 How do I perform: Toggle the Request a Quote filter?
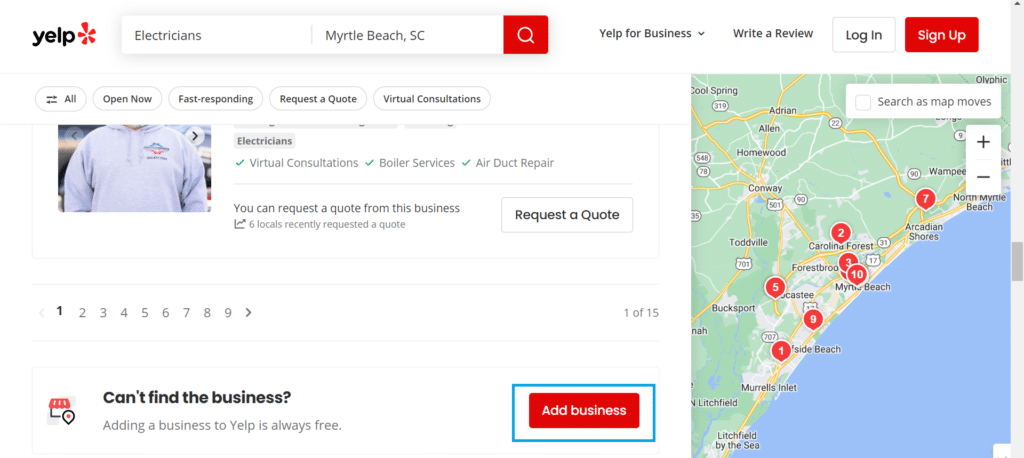(318, 99)
